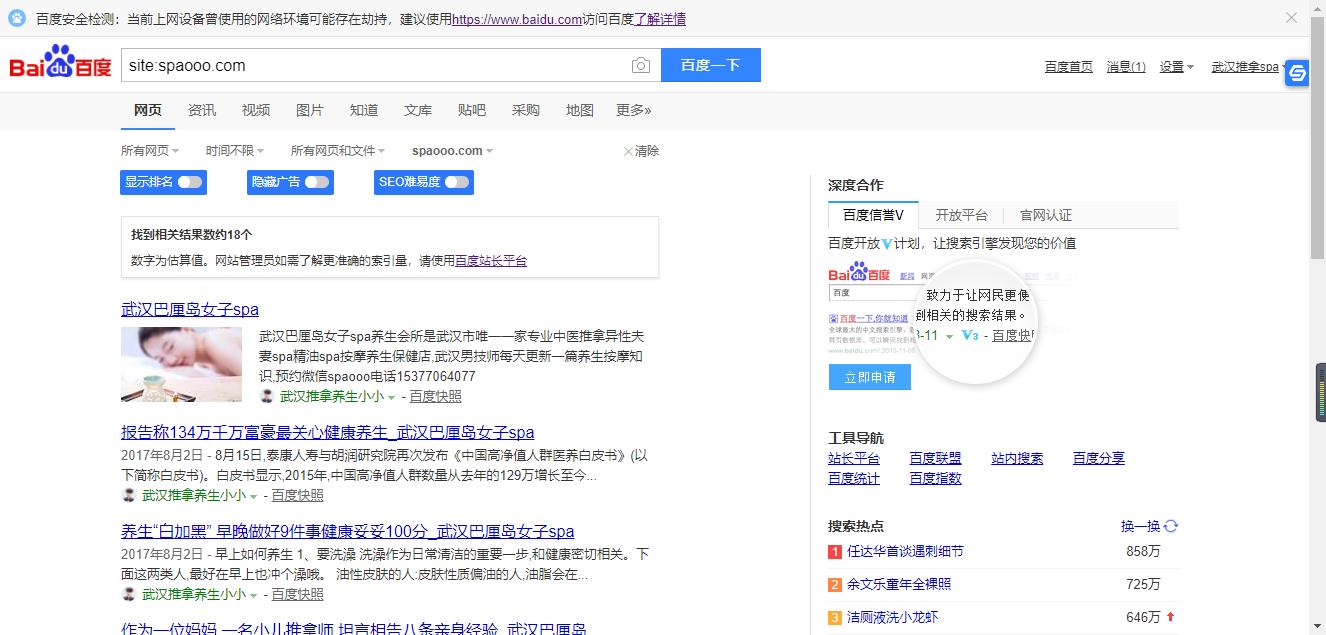
Task: Expand the spaooo.com site filter dropdown
Action: pos(452,151)
